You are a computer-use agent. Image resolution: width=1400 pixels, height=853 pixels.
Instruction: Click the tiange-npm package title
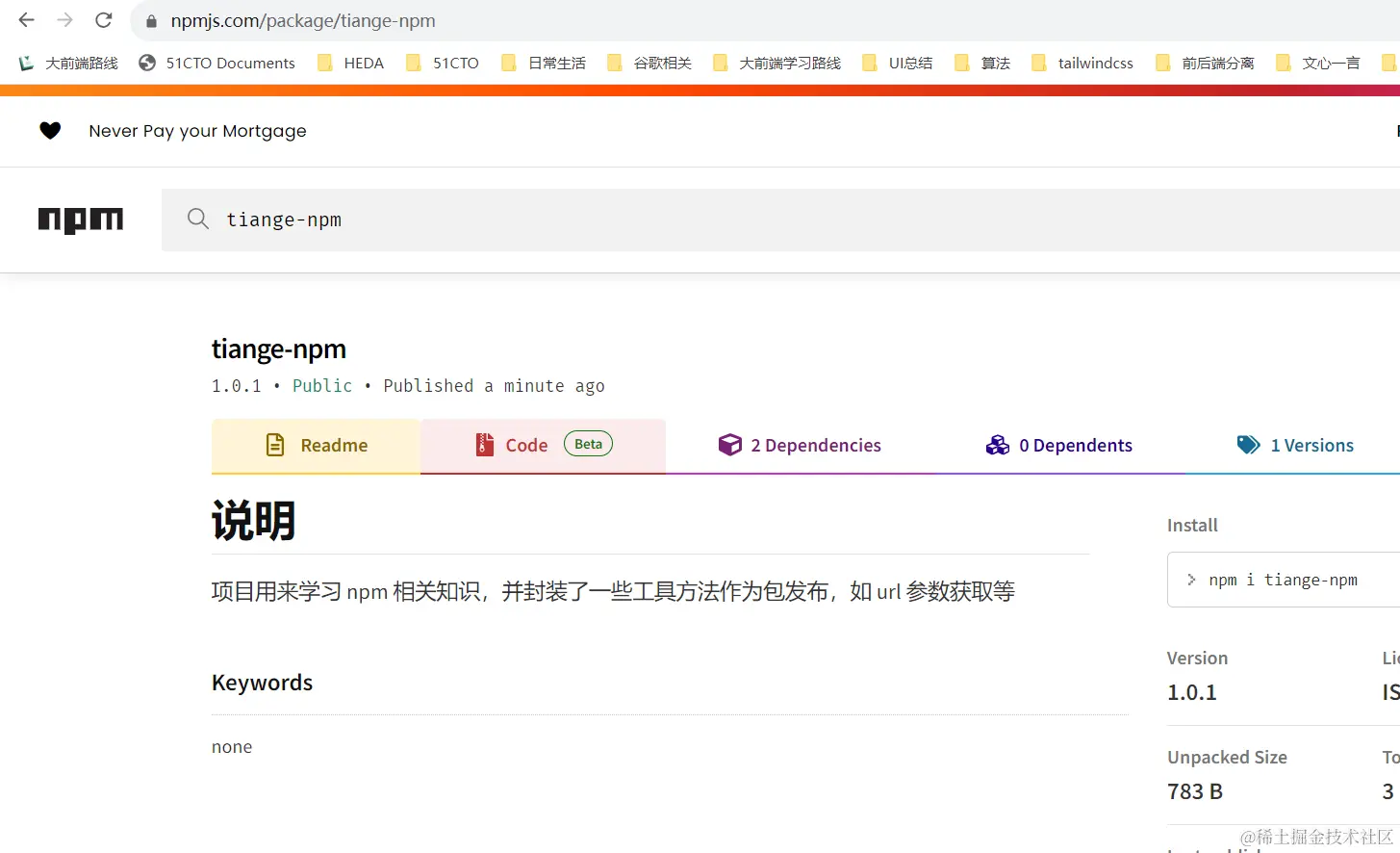279,349
